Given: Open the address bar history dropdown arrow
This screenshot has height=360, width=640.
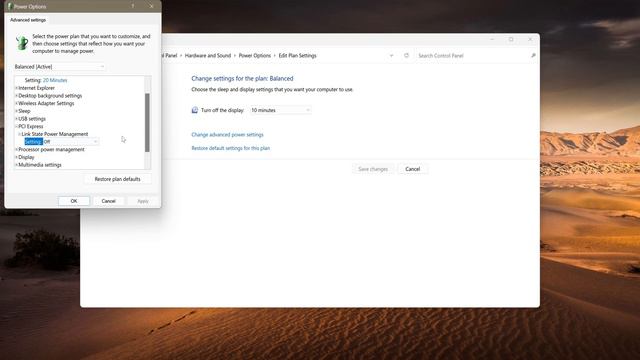Looking at the screenshot, I should [x=391, y=56].
